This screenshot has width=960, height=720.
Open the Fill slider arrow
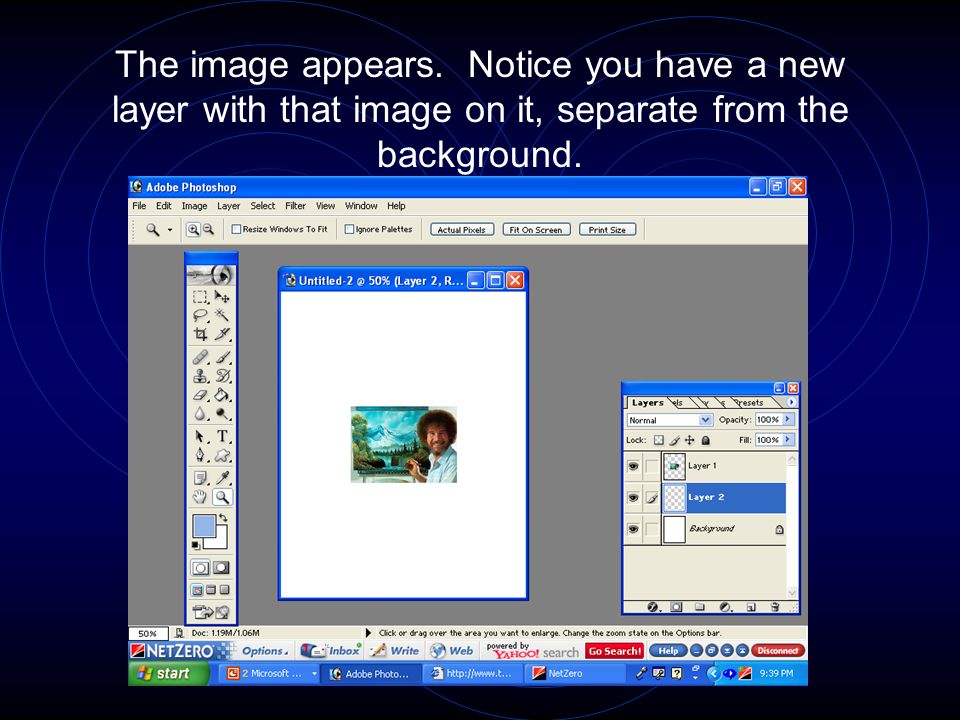[x=788, y=440]
